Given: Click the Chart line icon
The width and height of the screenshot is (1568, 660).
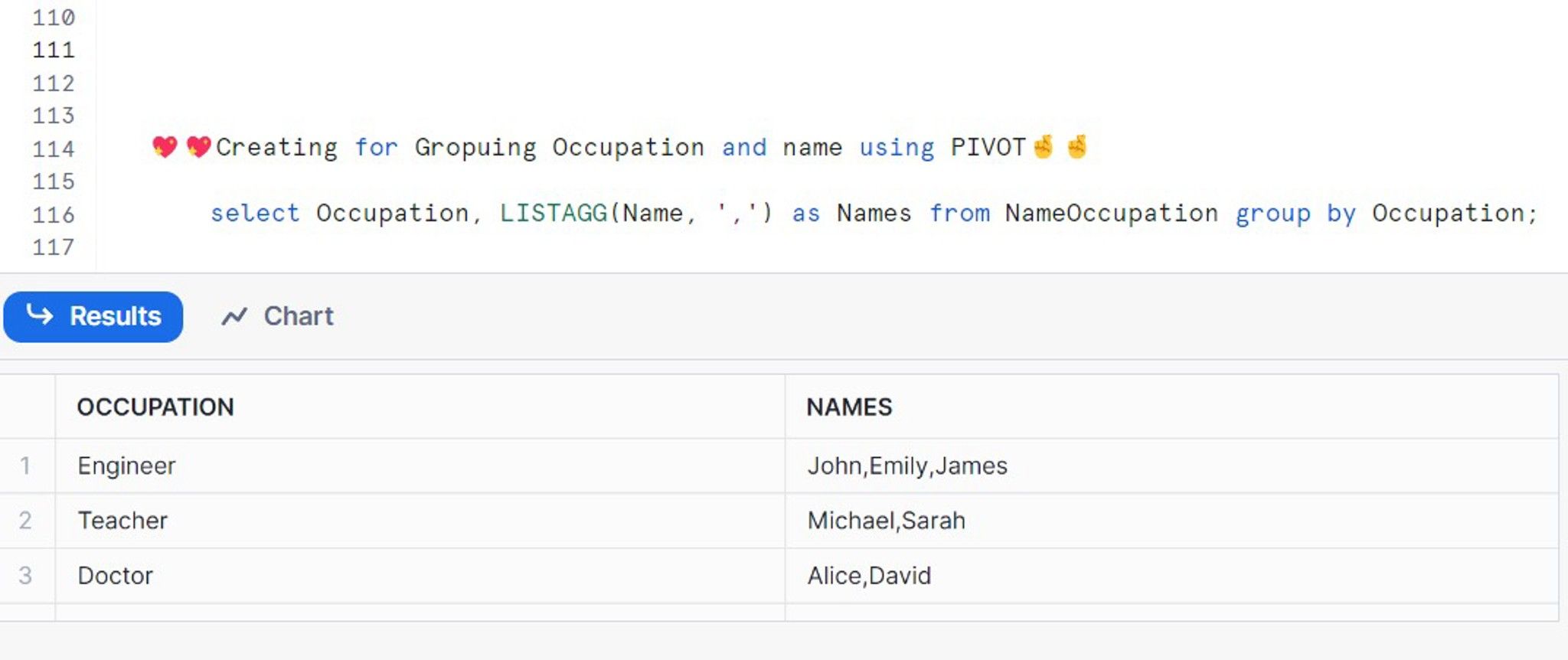Looking at the screenshot, I should point(234,316).
